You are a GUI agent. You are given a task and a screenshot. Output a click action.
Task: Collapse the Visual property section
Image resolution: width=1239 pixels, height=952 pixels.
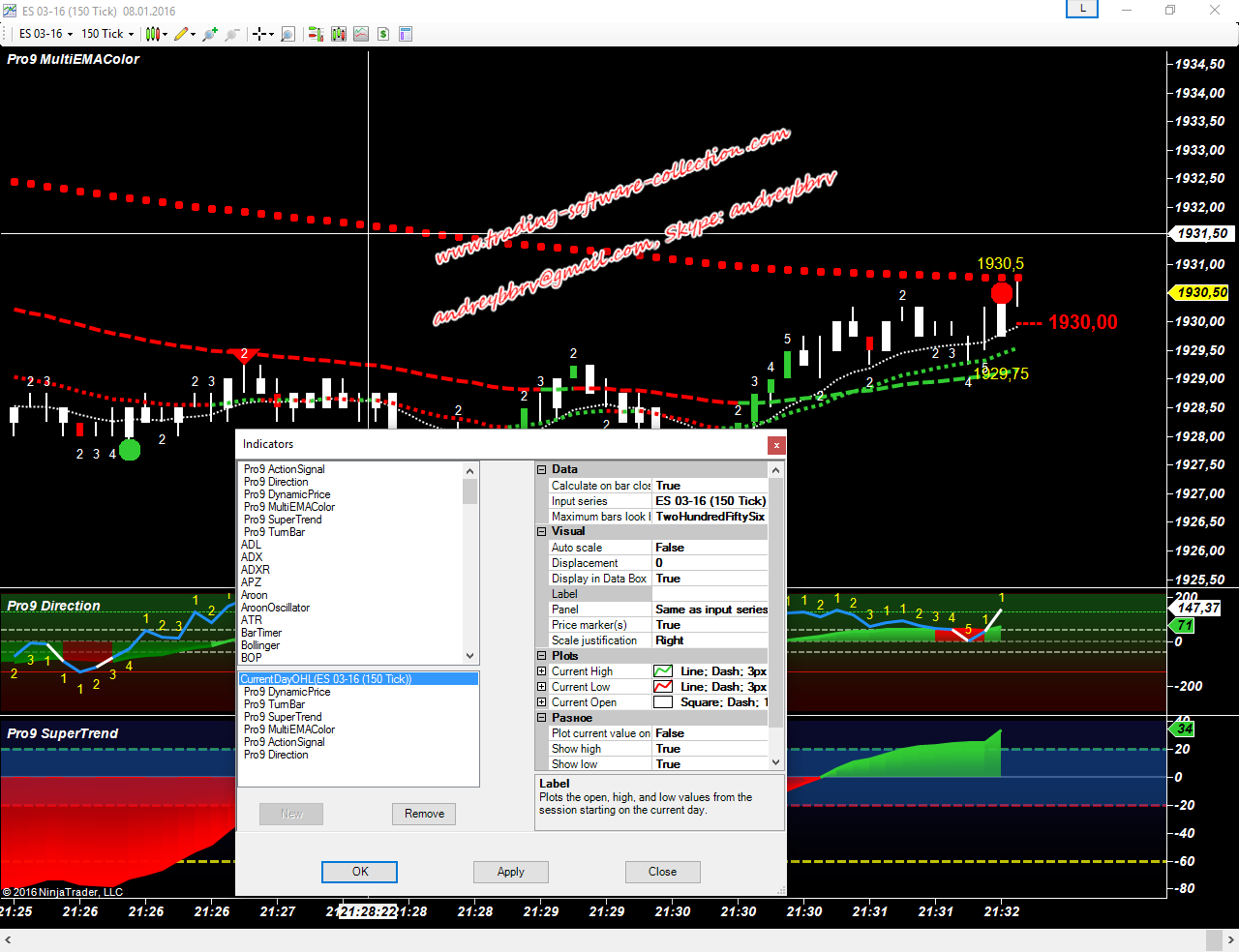pos(542,531)
